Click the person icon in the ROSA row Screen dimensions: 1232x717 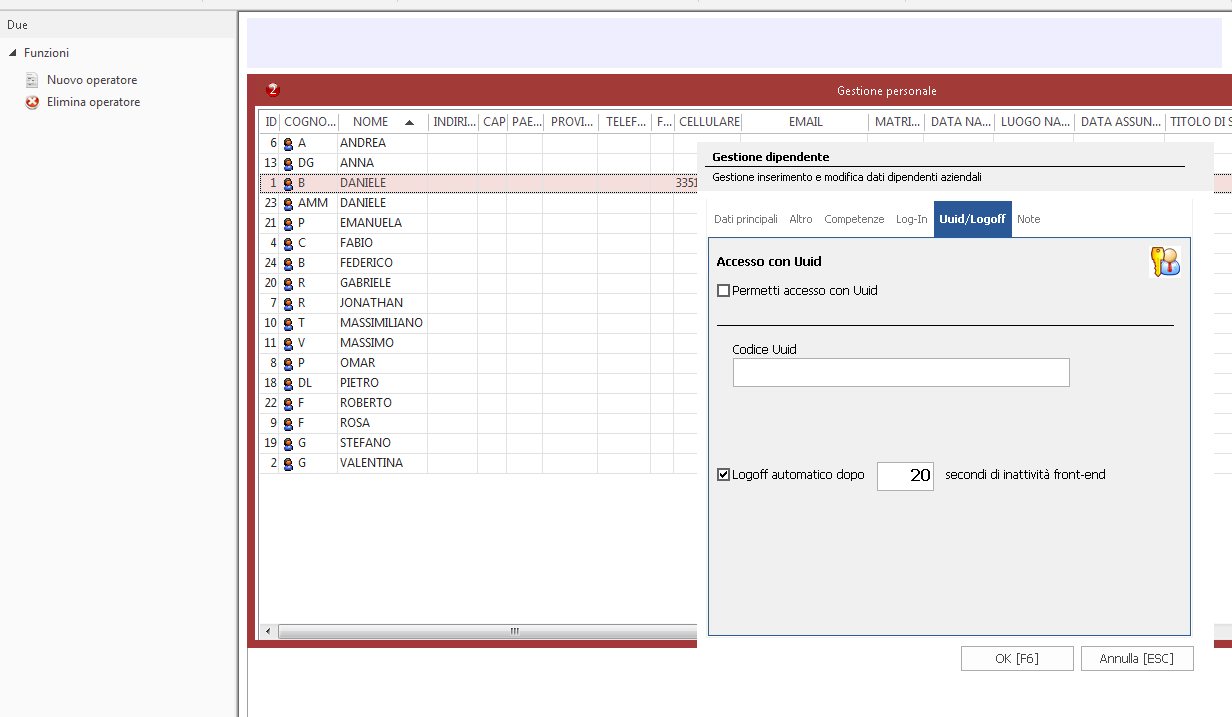coord(288,424)
